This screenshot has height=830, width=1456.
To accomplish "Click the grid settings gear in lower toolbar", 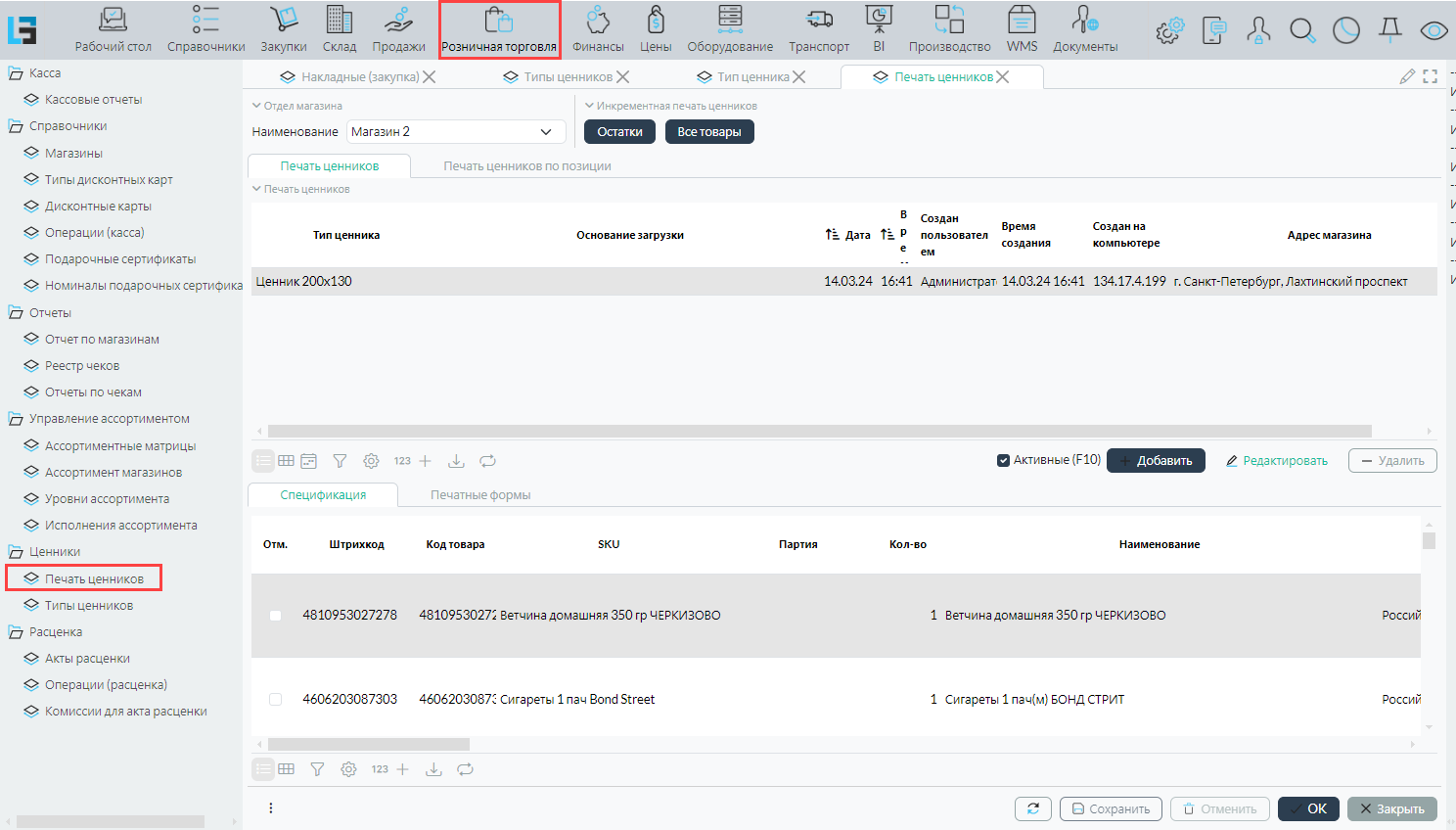I will tap(348, 769).
